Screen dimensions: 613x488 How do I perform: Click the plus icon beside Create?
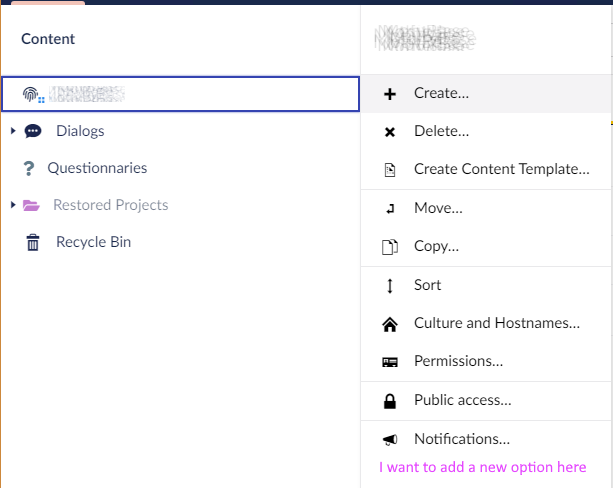click(390, 94)
